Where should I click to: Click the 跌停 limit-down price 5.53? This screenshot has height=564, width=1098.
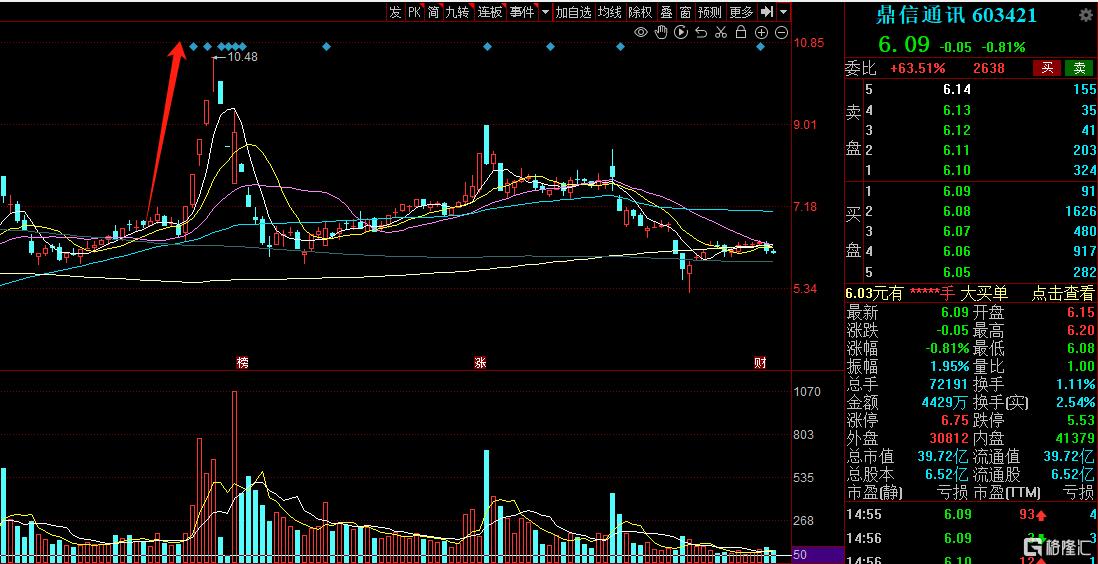(x=1080, y=420)
